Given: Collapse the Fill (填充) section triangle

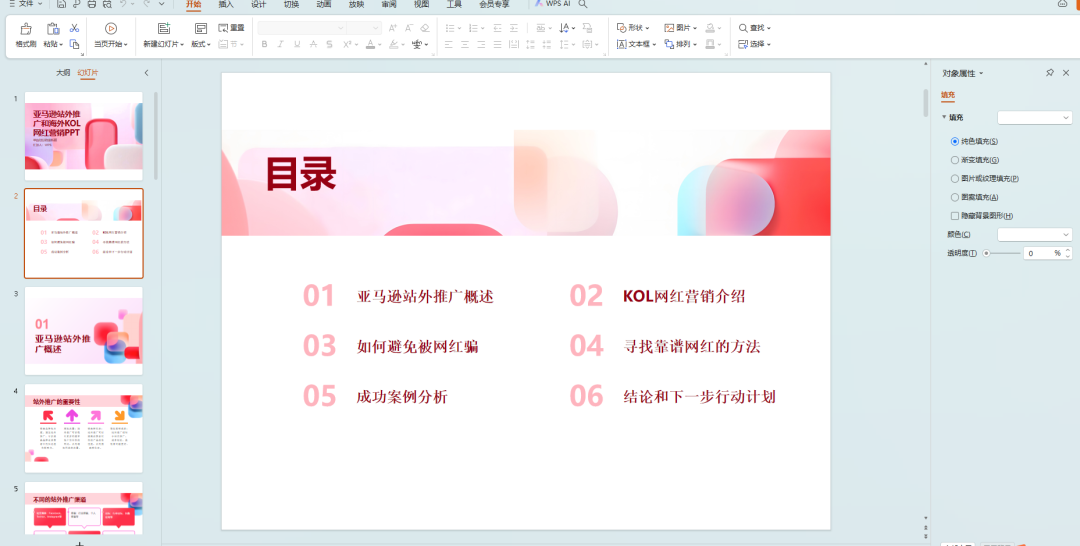Looking at the screenshot, I should 944,117.
